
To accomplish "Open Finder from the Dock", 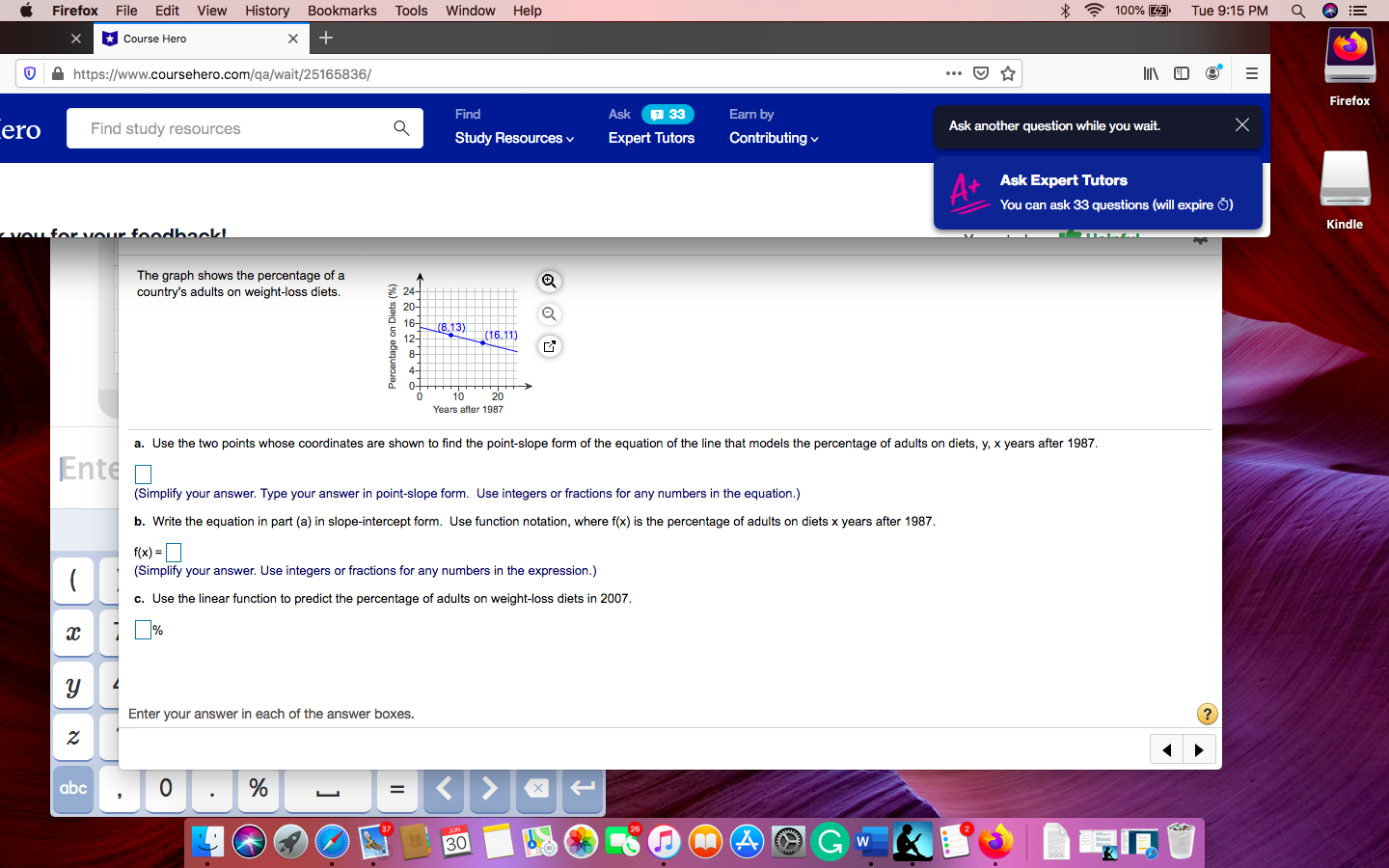I will (x=207, y=843).
